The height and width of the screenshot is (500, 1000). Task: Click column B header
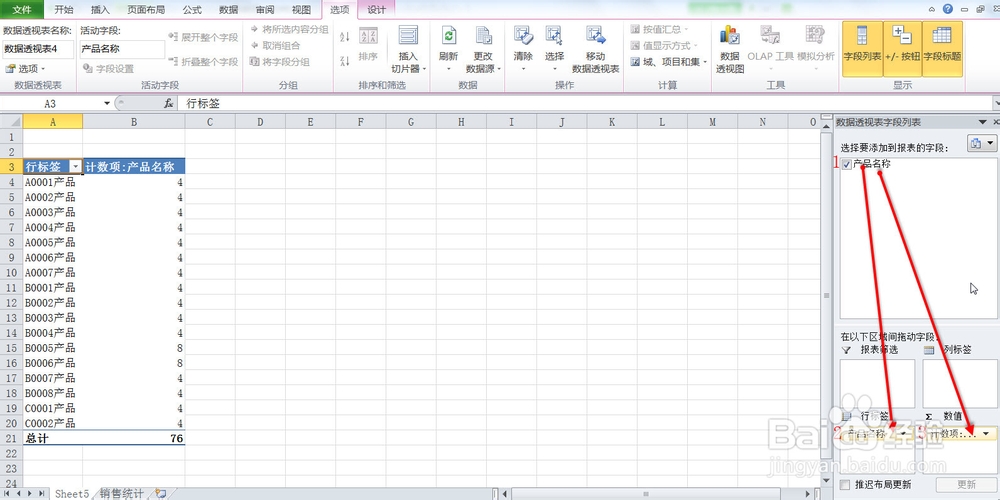click(x=134, y=122)
